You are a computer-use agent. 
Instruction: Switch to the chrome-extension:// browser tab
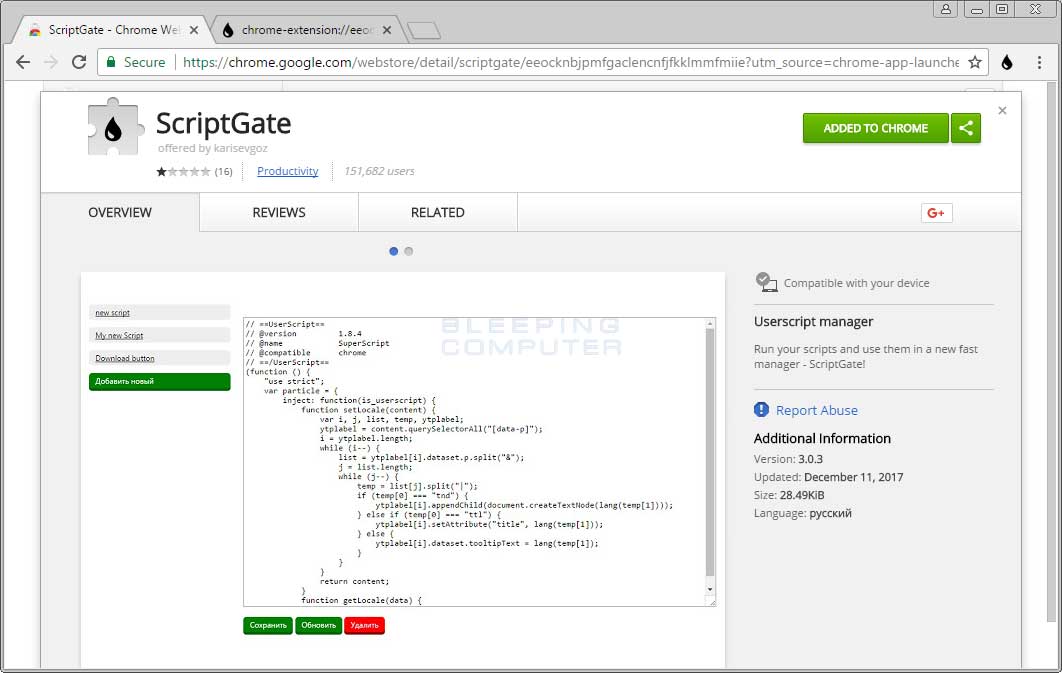[x=307, y=30]
